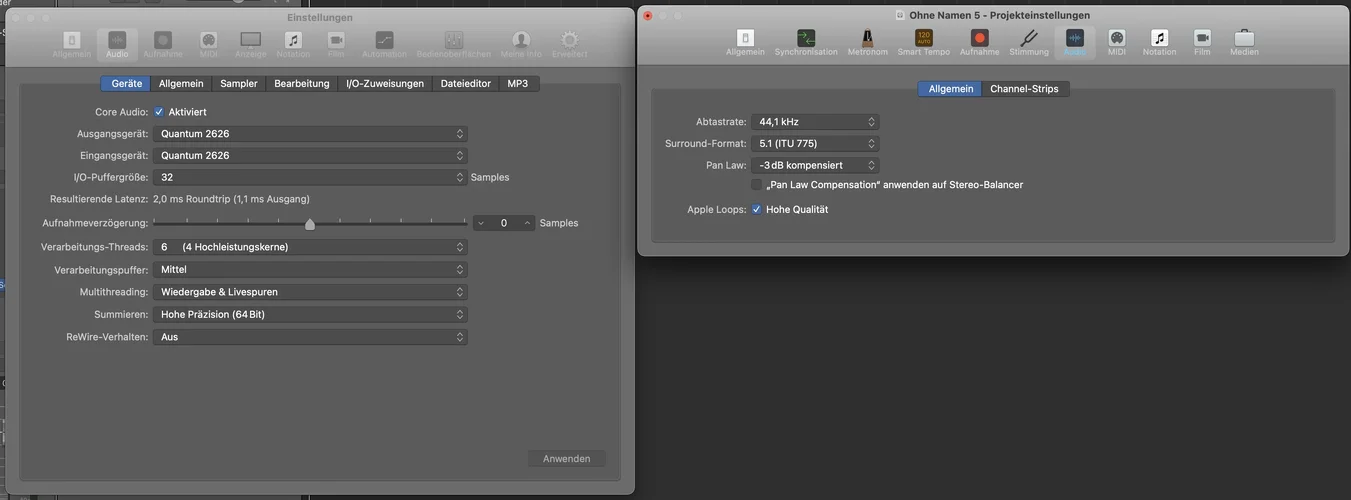The width and height of the screenshot is (1351, 500).
Task: Open Ausgangsgerät Quantum 2626 dropdown
Action: click(310, 134)
